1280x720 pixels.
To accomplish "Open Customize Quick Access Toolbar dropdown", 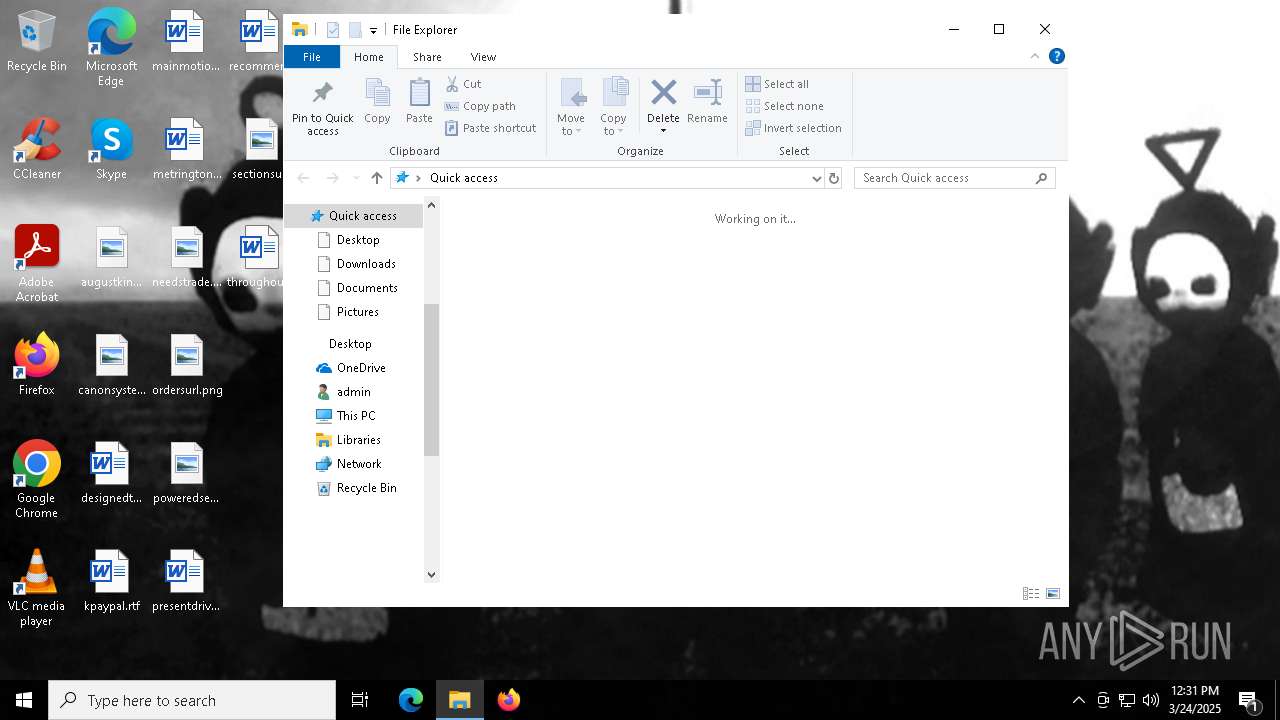I will (x=373, y=30).
